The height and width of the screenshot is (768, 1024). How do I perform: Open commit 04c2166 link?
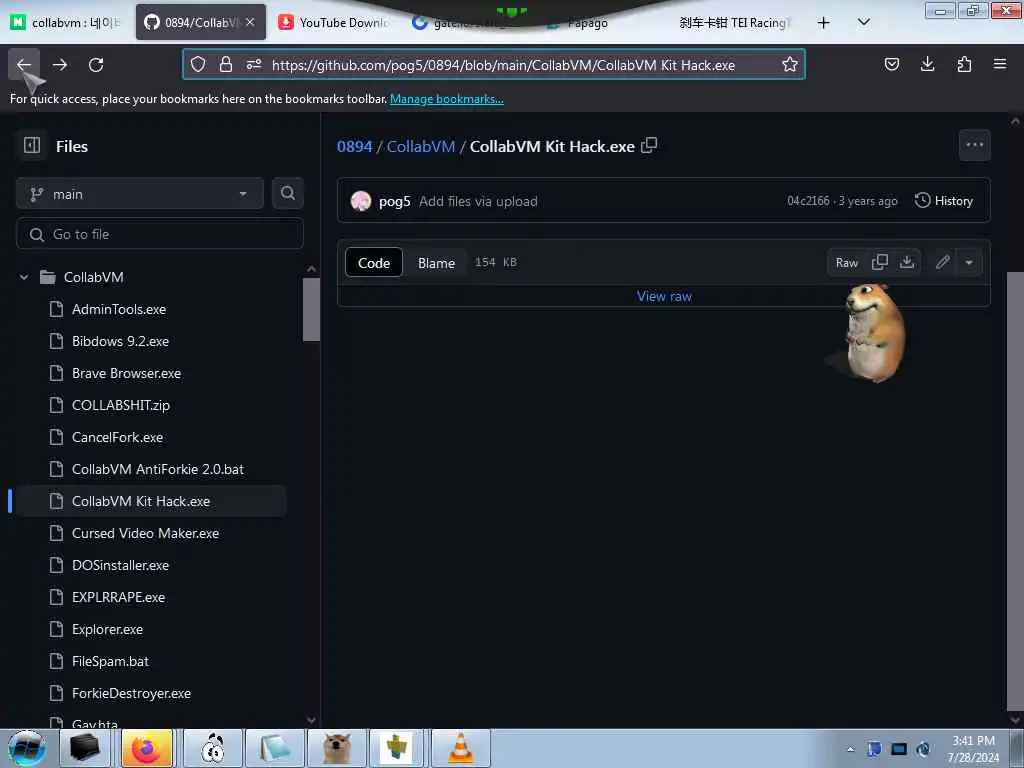click(x=808, y=200)
